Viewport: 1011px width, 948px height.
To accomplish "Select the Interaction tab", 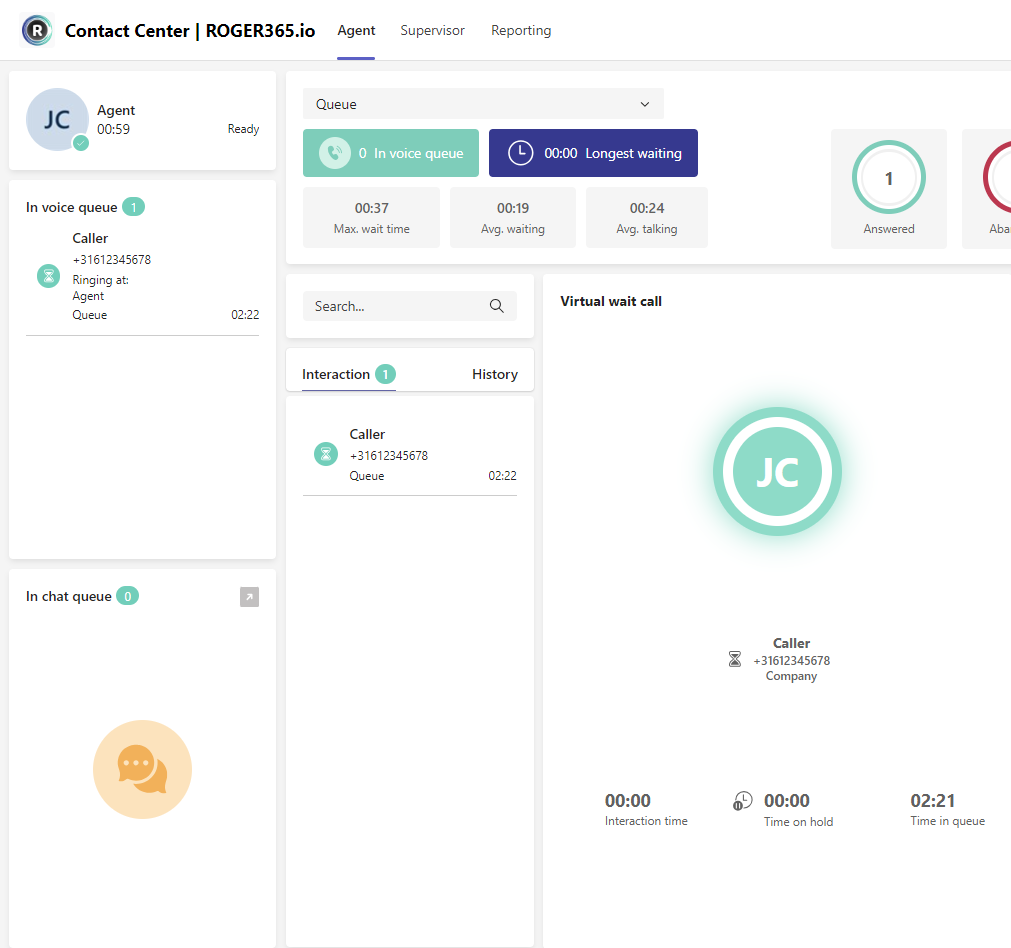I will tap(336, 374).
